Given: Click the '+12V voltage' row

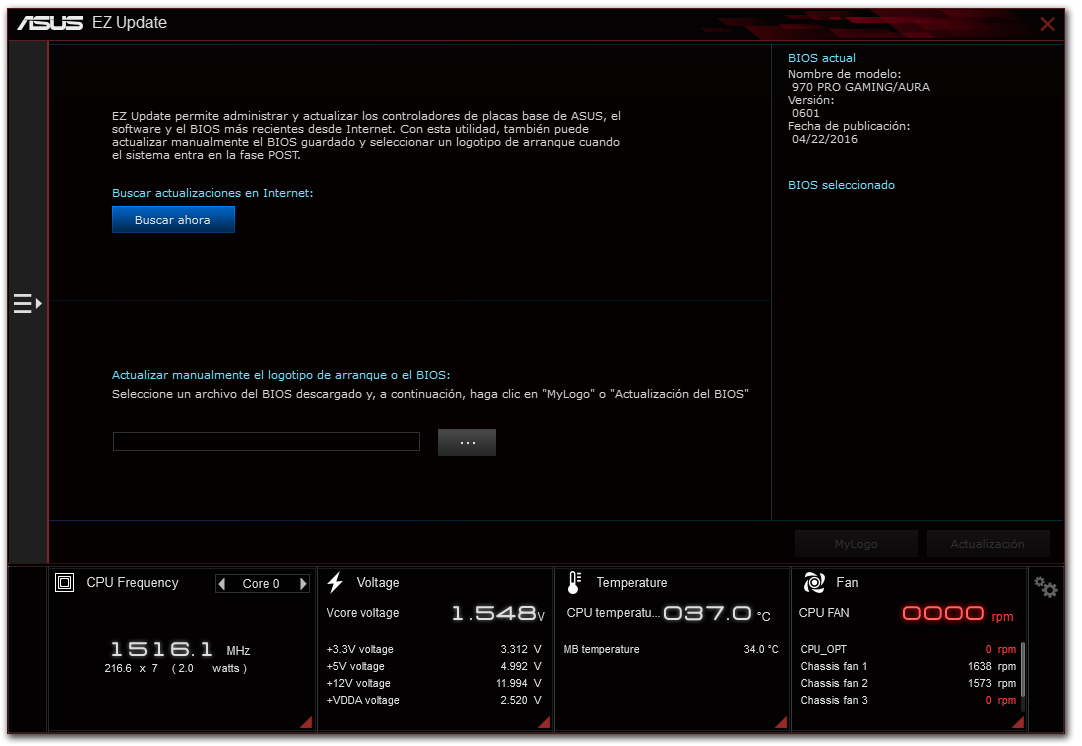Looking at the screenshot, I should [434, 684].
